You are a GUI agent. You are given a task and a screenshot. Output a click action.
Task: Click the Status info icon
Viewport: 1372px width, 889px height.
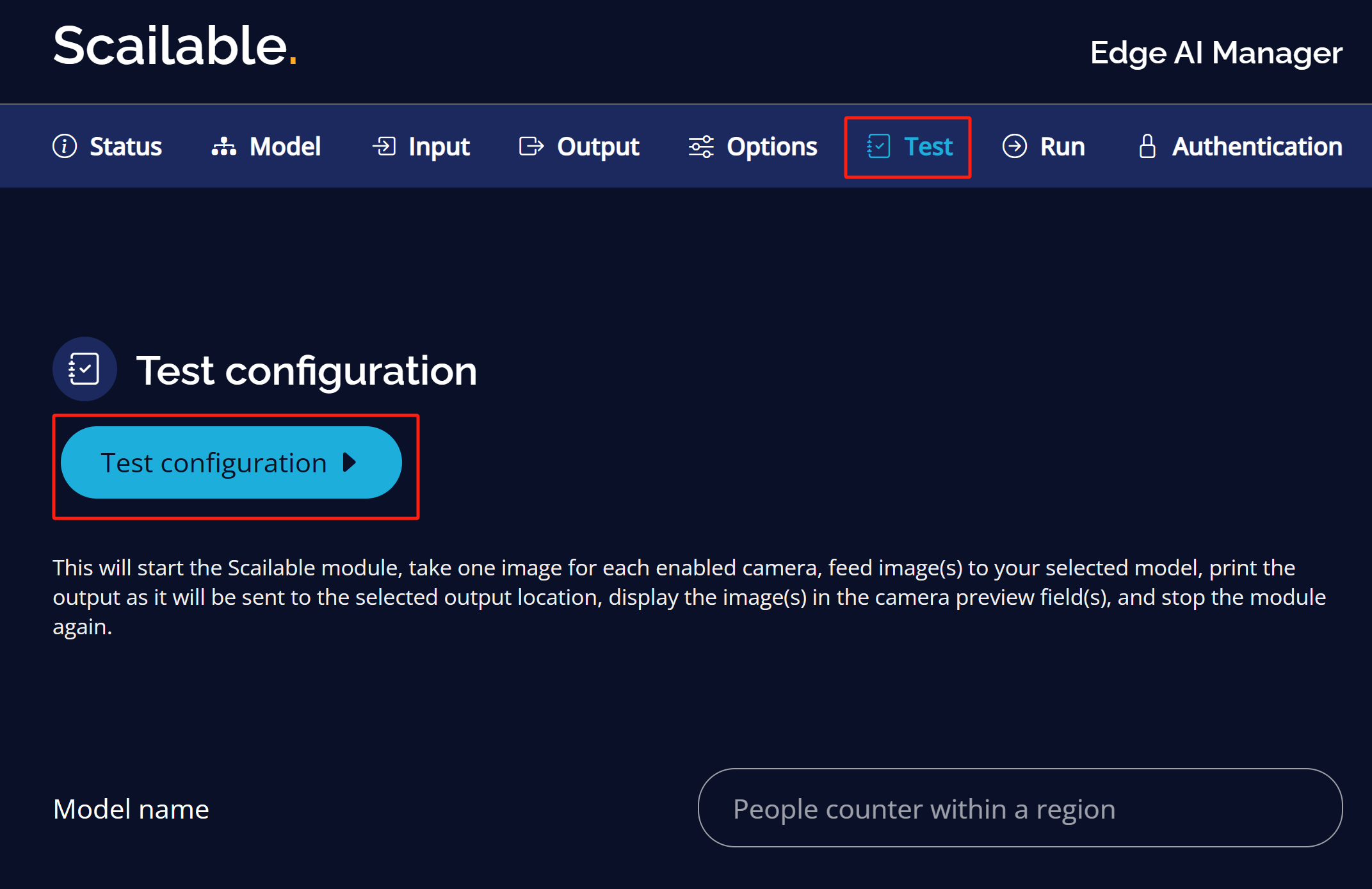65,146
